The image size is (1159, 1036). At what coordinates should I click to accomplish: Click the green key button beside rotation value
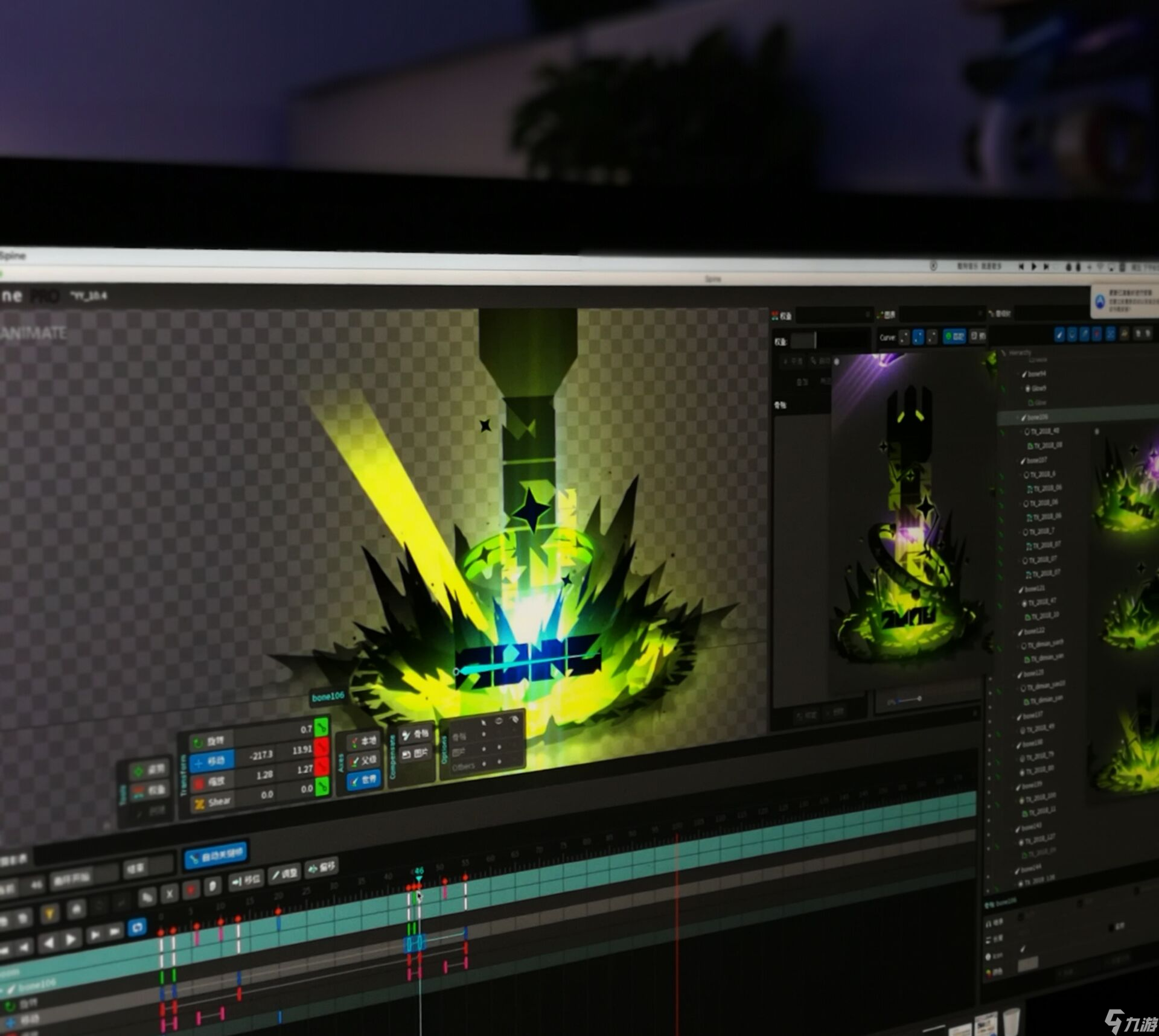point(322,727)
